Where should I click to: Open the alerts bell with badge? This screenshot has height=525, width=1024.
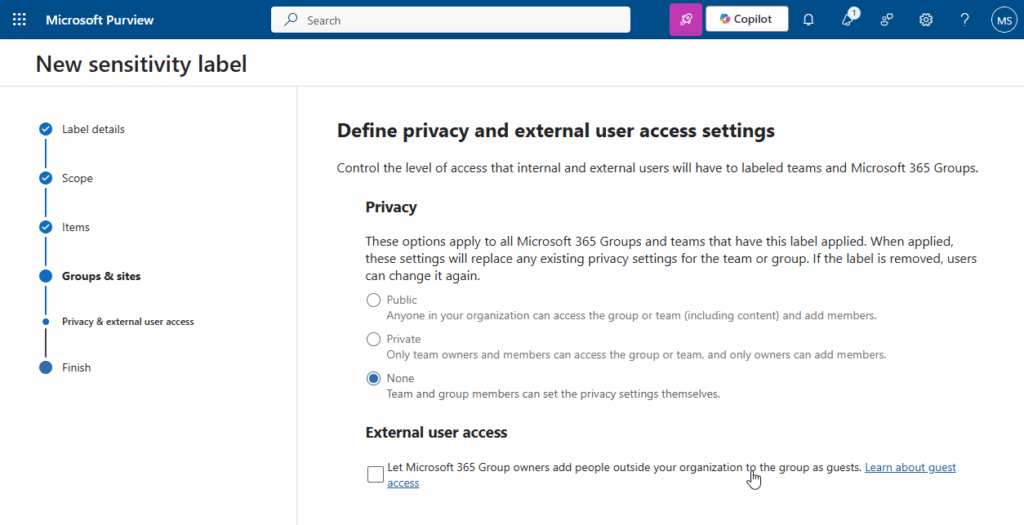click(848, 20)
